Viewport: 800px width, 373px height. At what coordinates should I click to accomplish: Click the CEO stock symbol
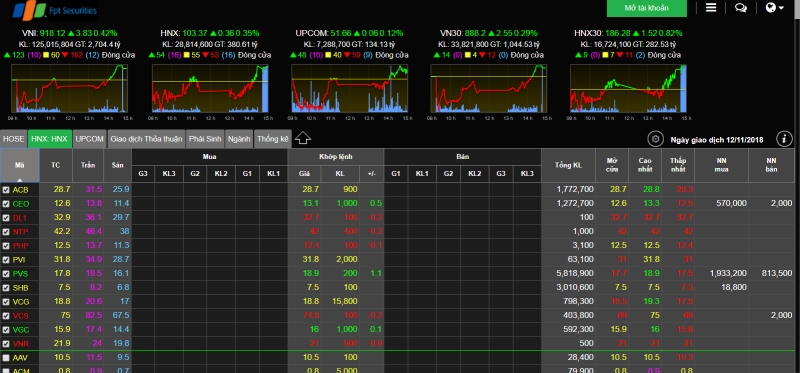click(x=21, y=204)
